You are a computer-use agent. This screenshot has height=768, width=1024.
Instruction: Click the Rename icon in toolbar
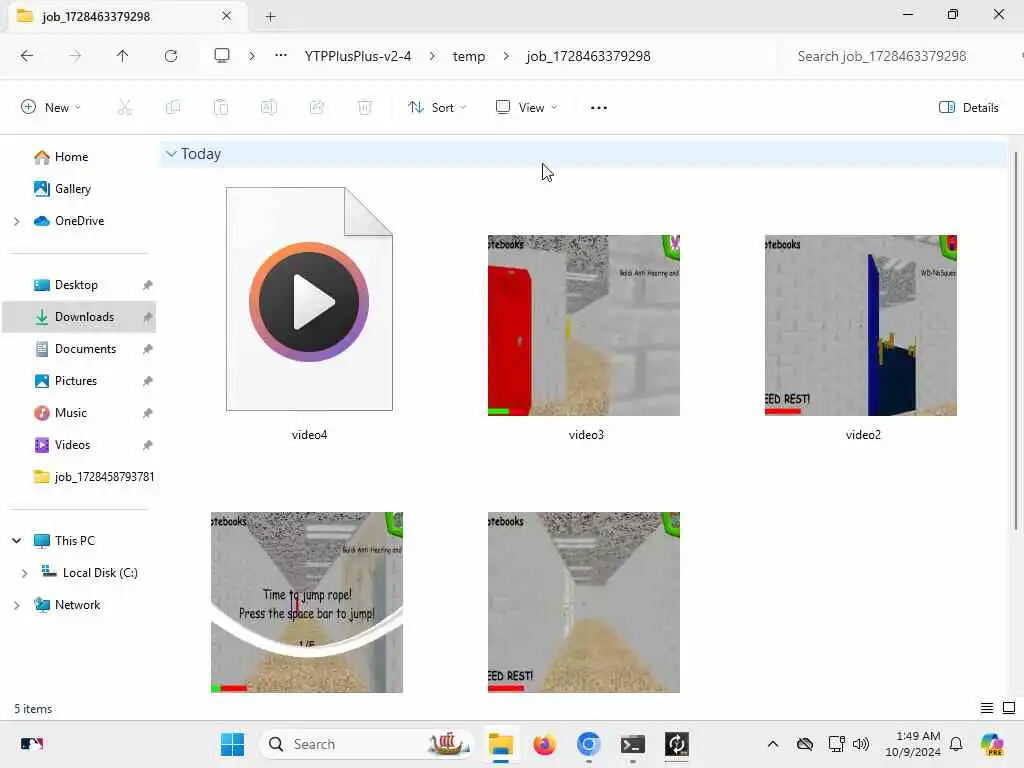(269, 107)
